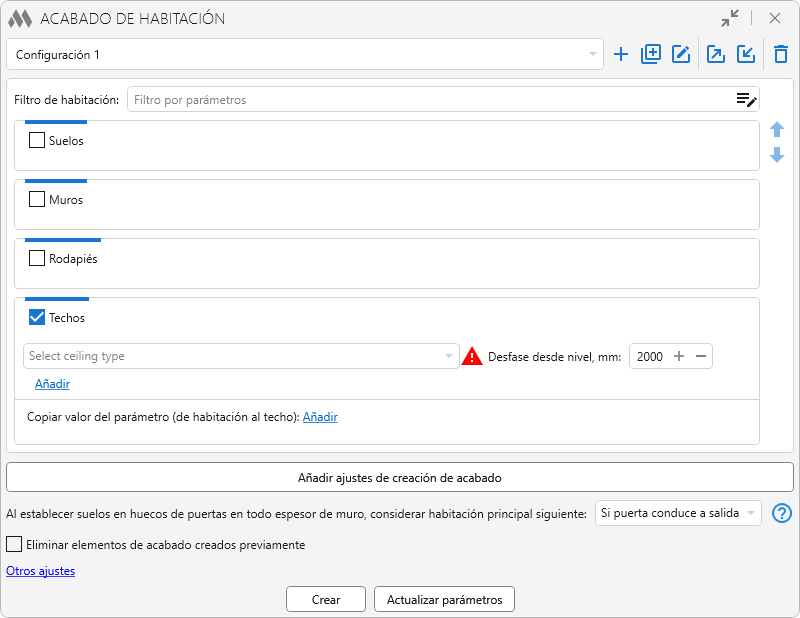
Task: Export the configuration to a file
Action: pos(716,55)
